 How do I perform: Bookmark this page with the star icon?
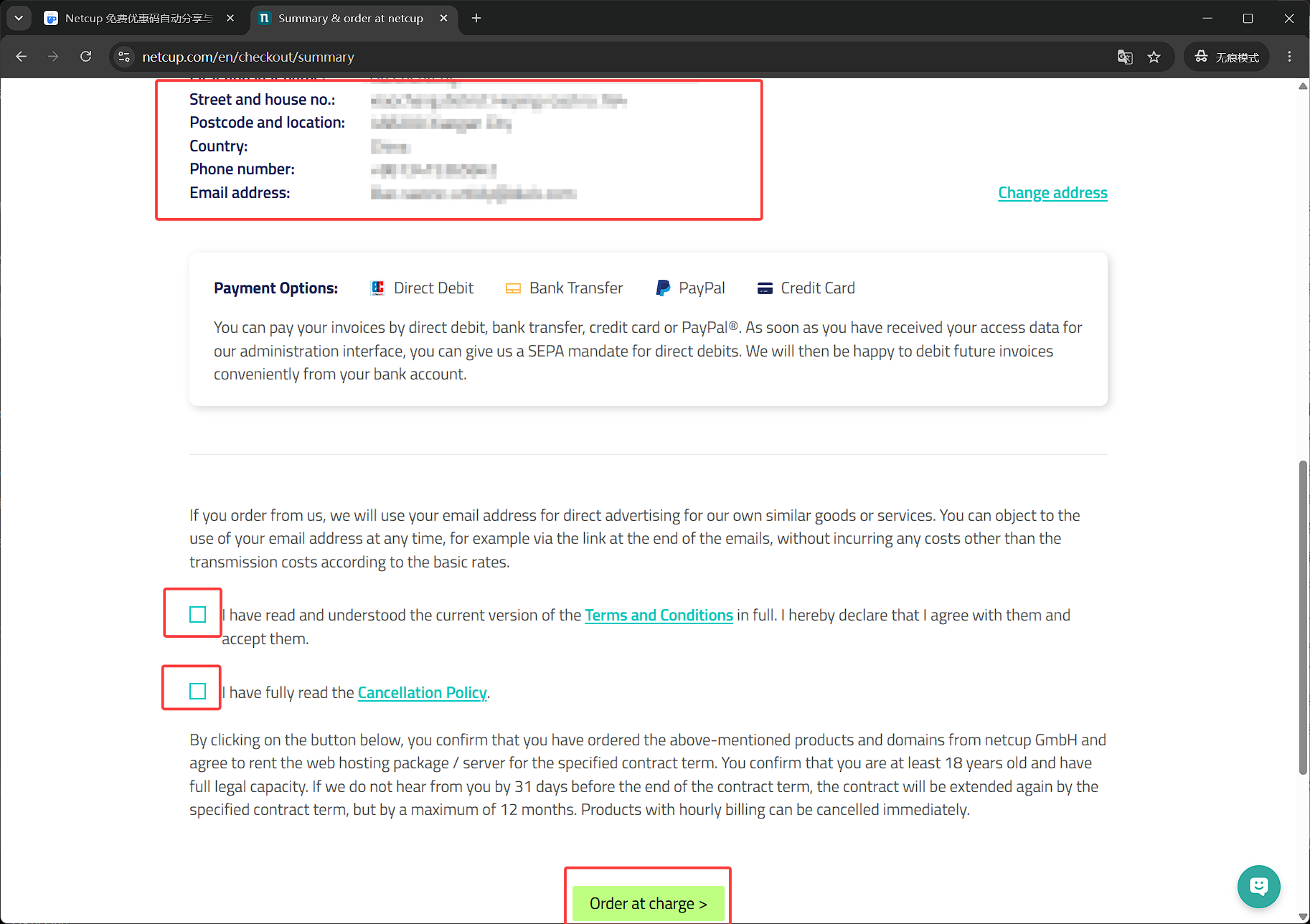click(1154, 57)
